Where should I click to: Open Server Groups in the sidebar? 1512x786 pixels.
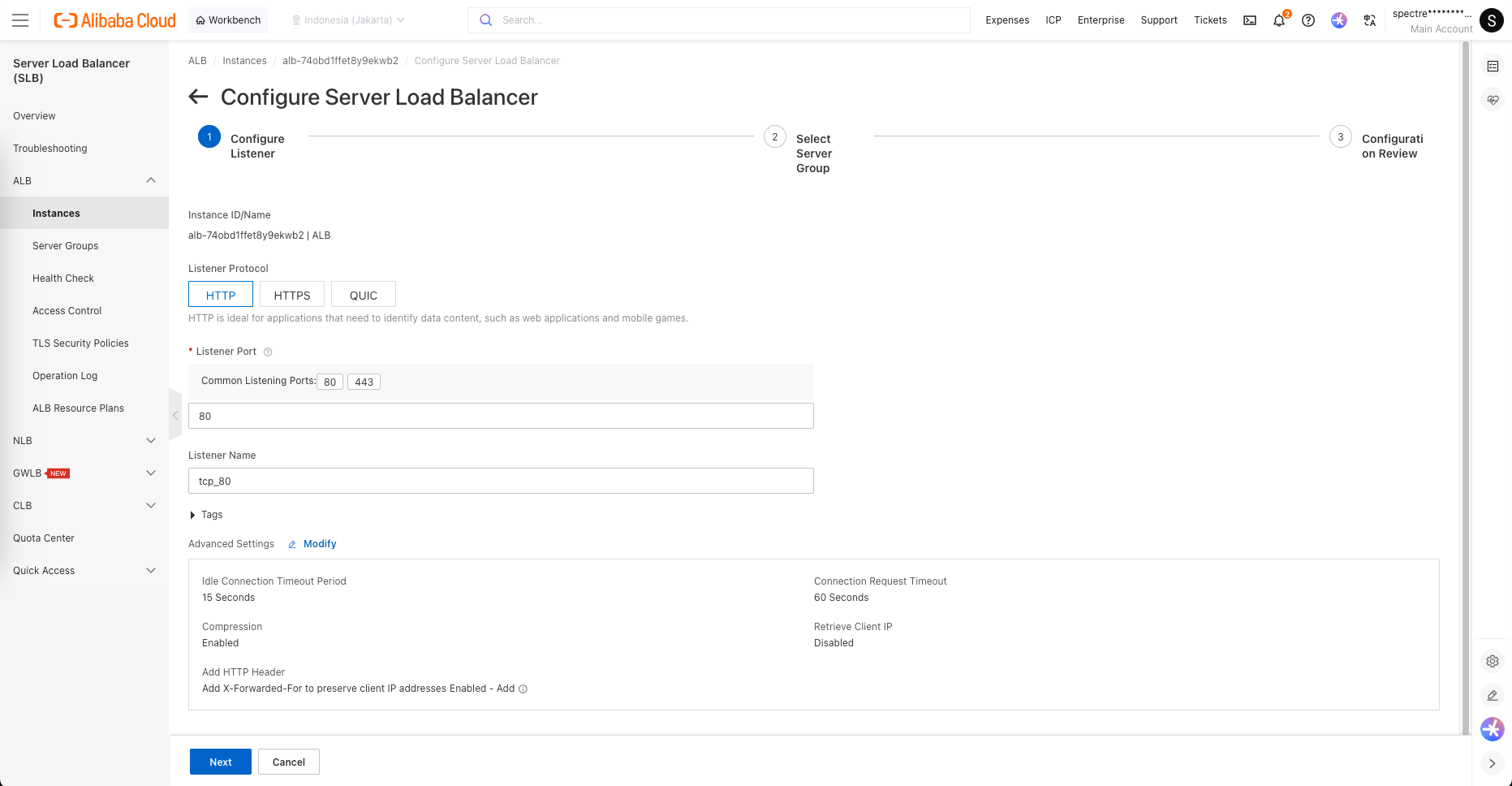[65, 246]
